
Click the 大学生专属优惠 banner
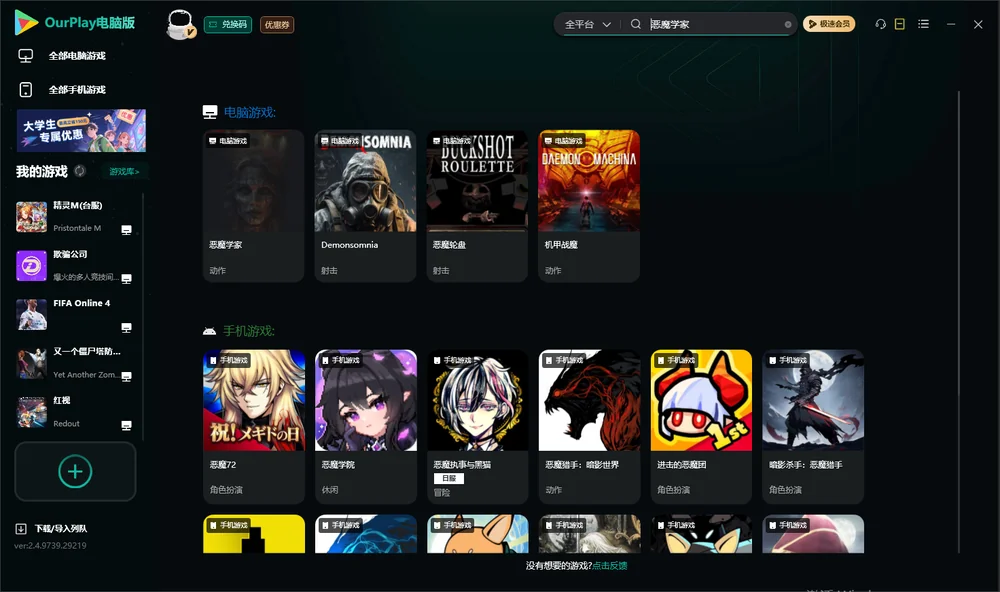(x=82, y=131)
